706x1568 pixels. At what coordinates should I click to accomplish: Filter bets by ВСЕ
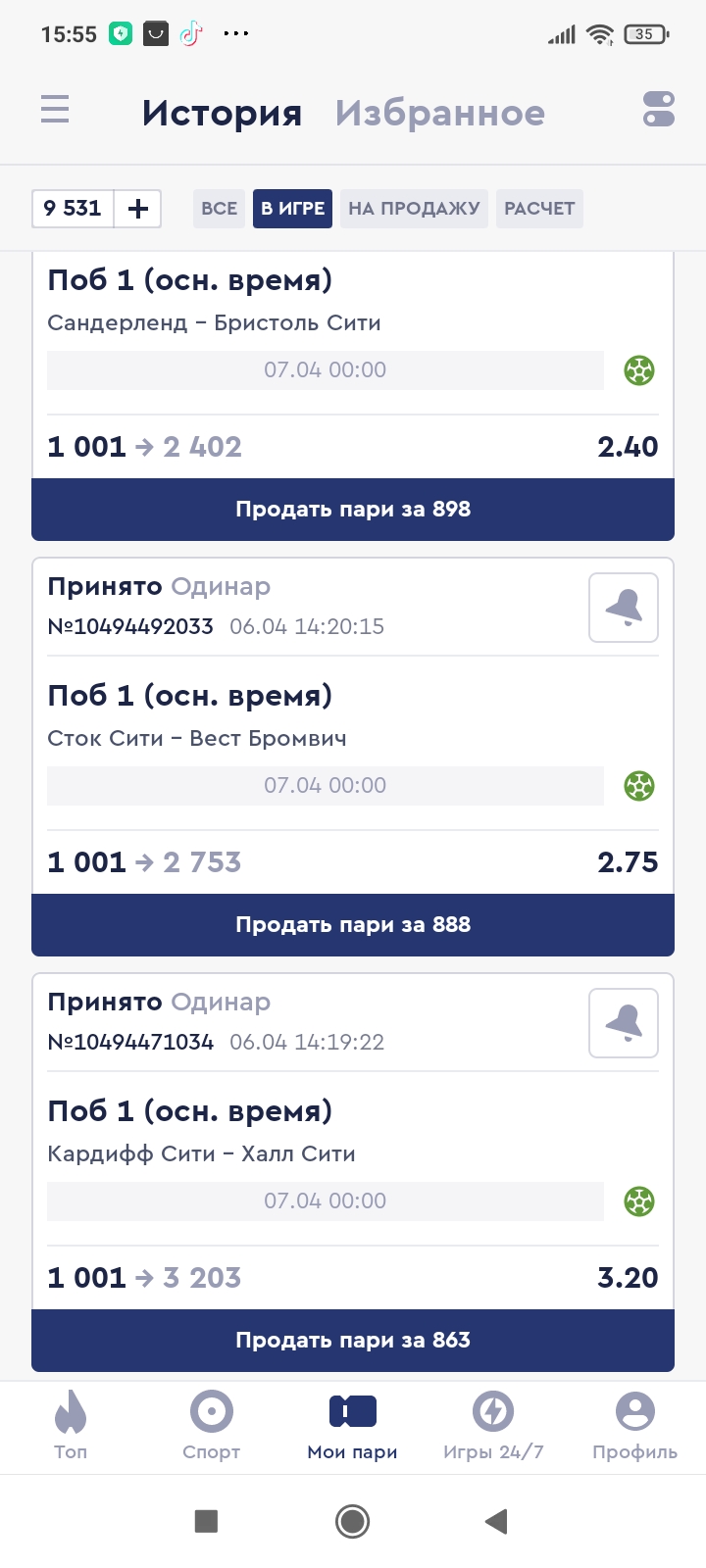coord(219,209)
